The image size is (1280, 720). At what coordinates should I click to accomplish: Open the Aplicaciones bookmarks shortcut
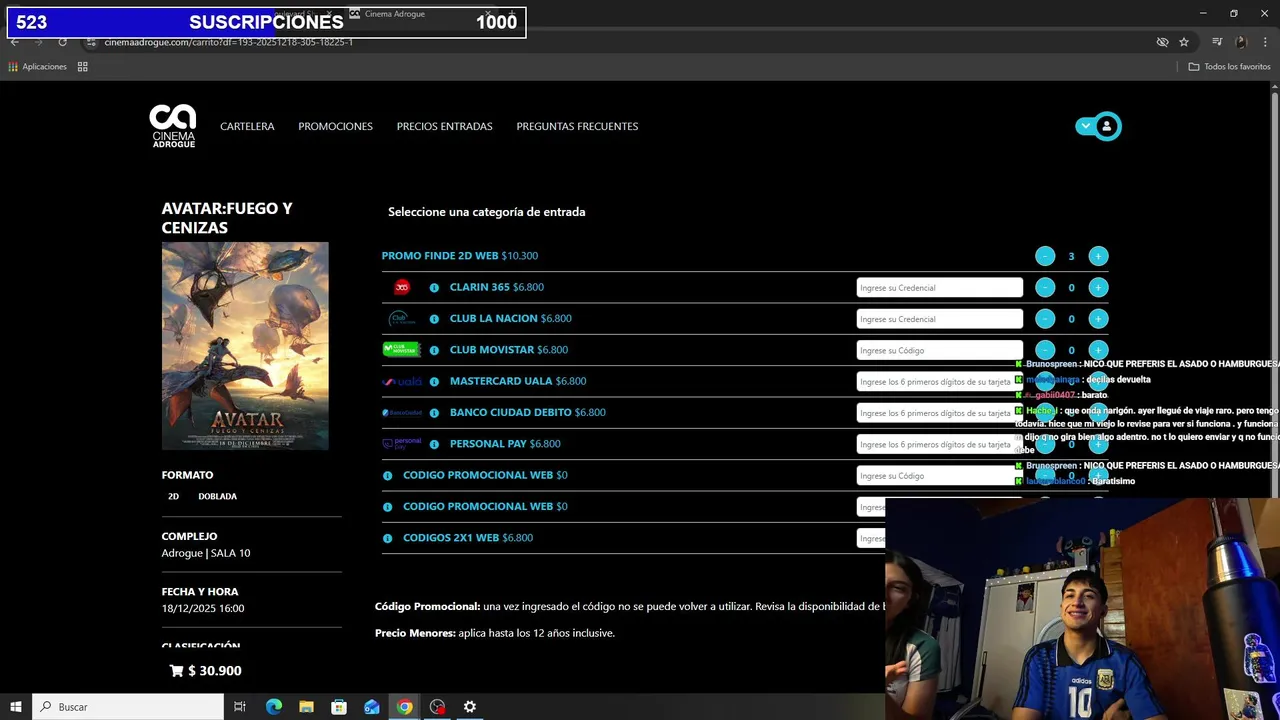37,67
